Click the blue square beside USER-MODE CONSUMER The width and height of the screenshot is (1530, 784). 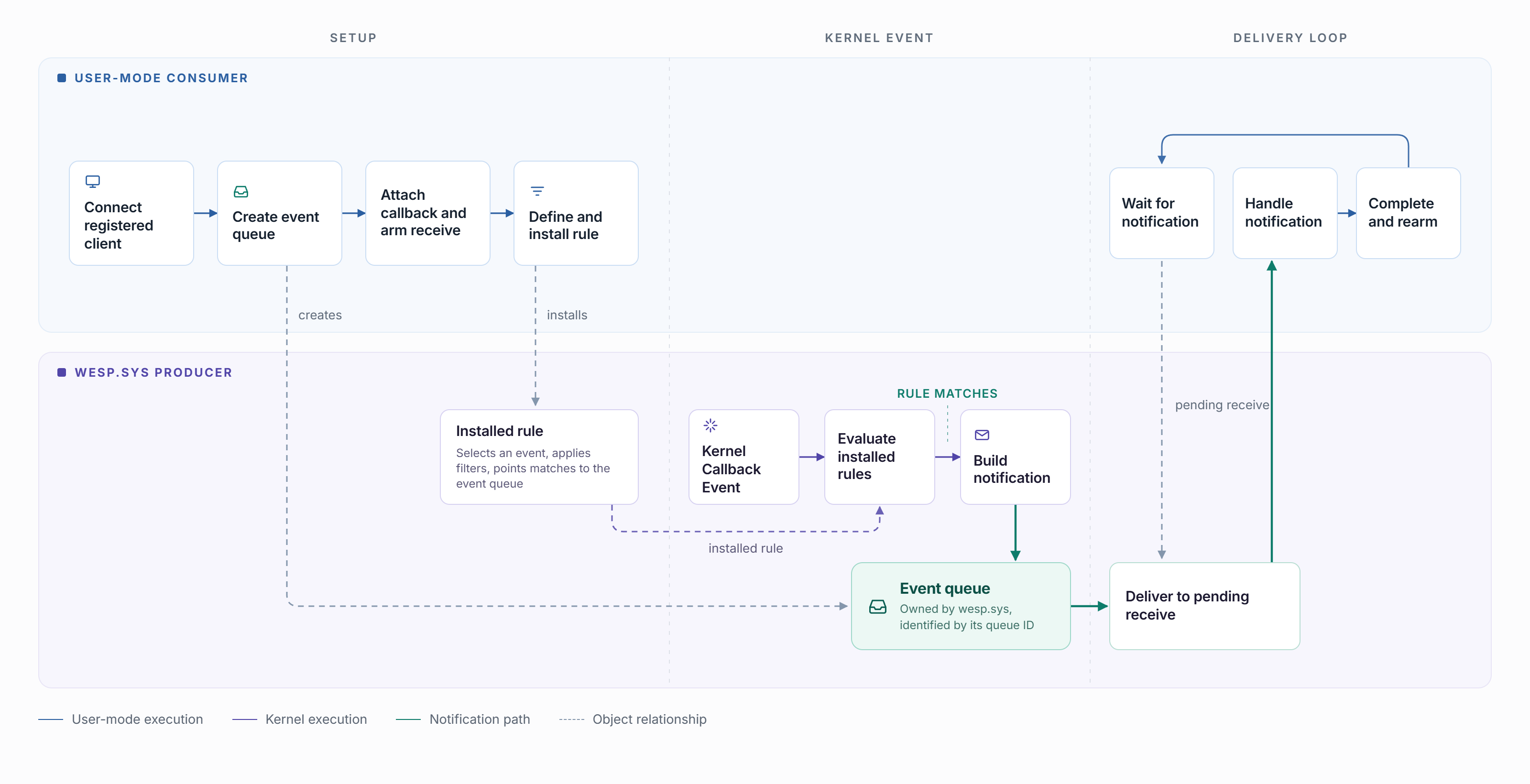(x=61, y=78)
